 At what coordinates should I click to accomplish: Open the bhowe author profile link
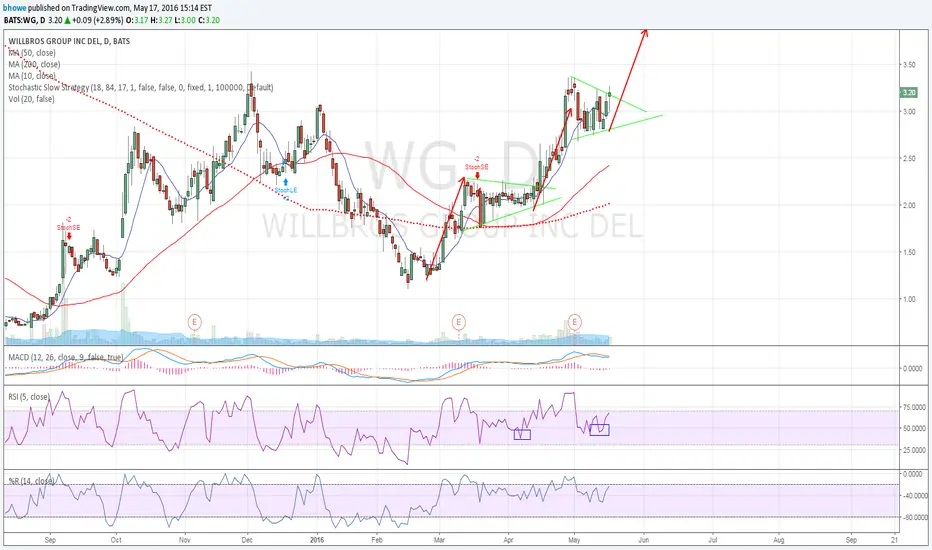click(14, 8)
